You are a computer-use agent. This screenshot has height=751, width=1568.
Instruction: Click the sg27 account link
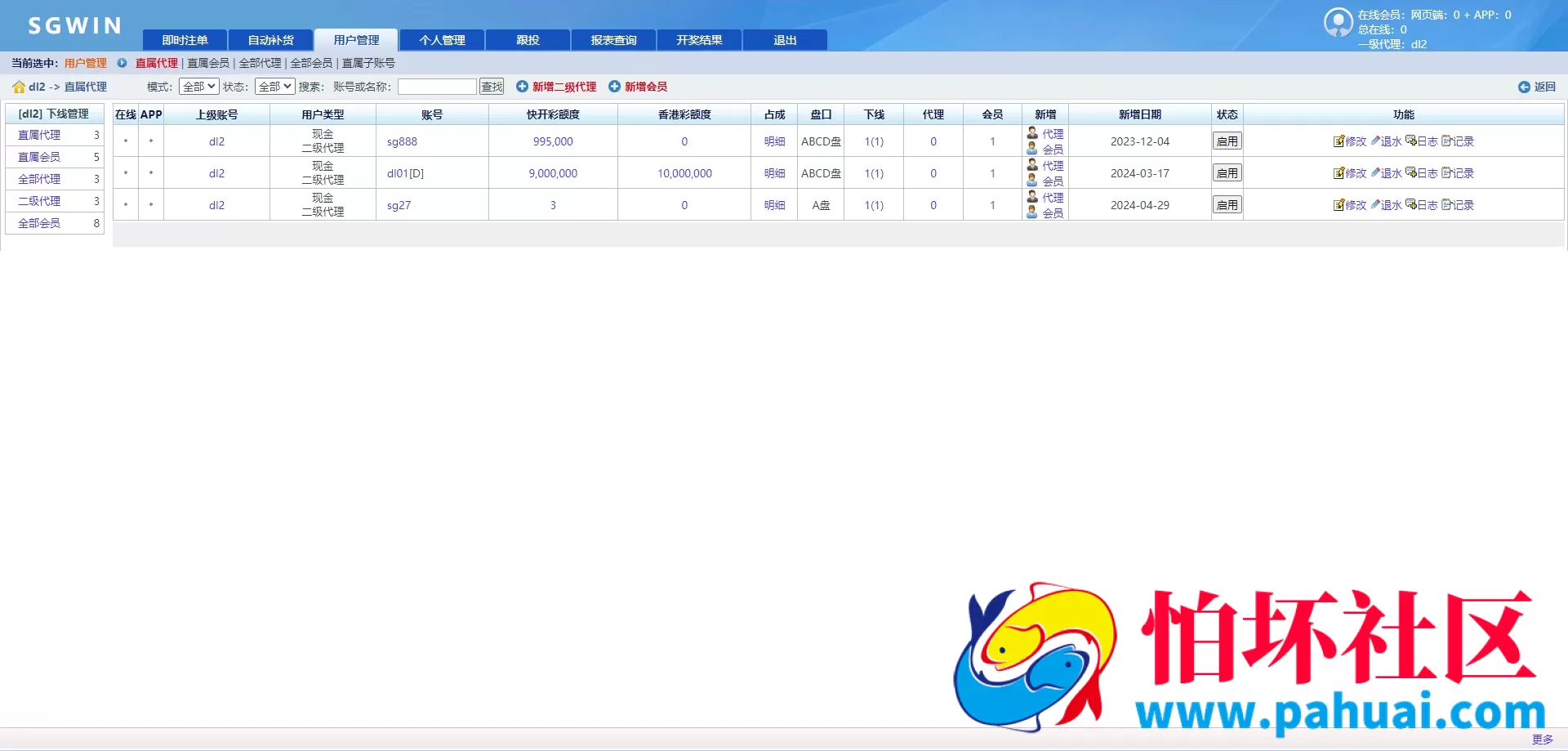pos(399,205)
